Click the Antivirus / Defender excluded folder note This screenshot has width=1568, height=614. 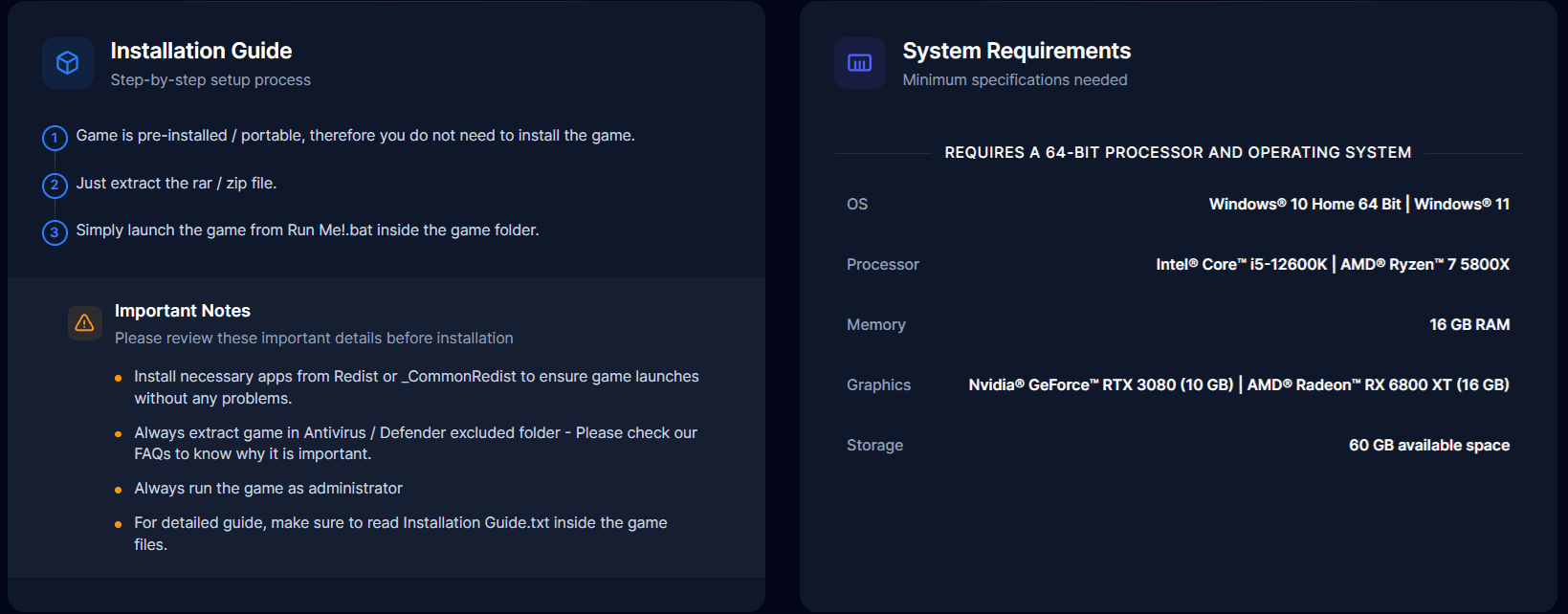(416, 443)
